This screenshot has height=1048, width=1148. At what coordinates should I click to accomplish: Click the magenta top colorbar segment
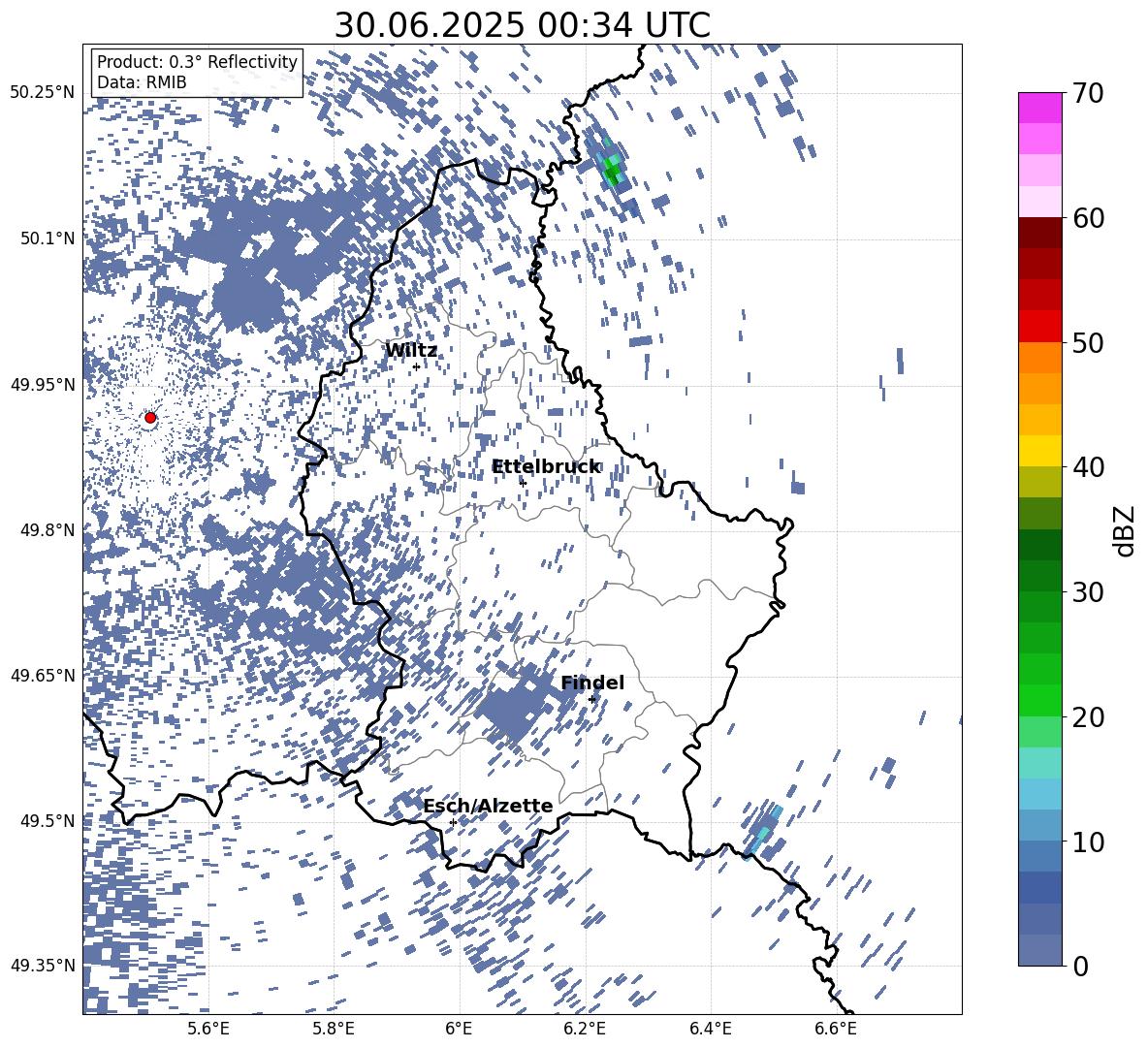tap(1040, 108)
